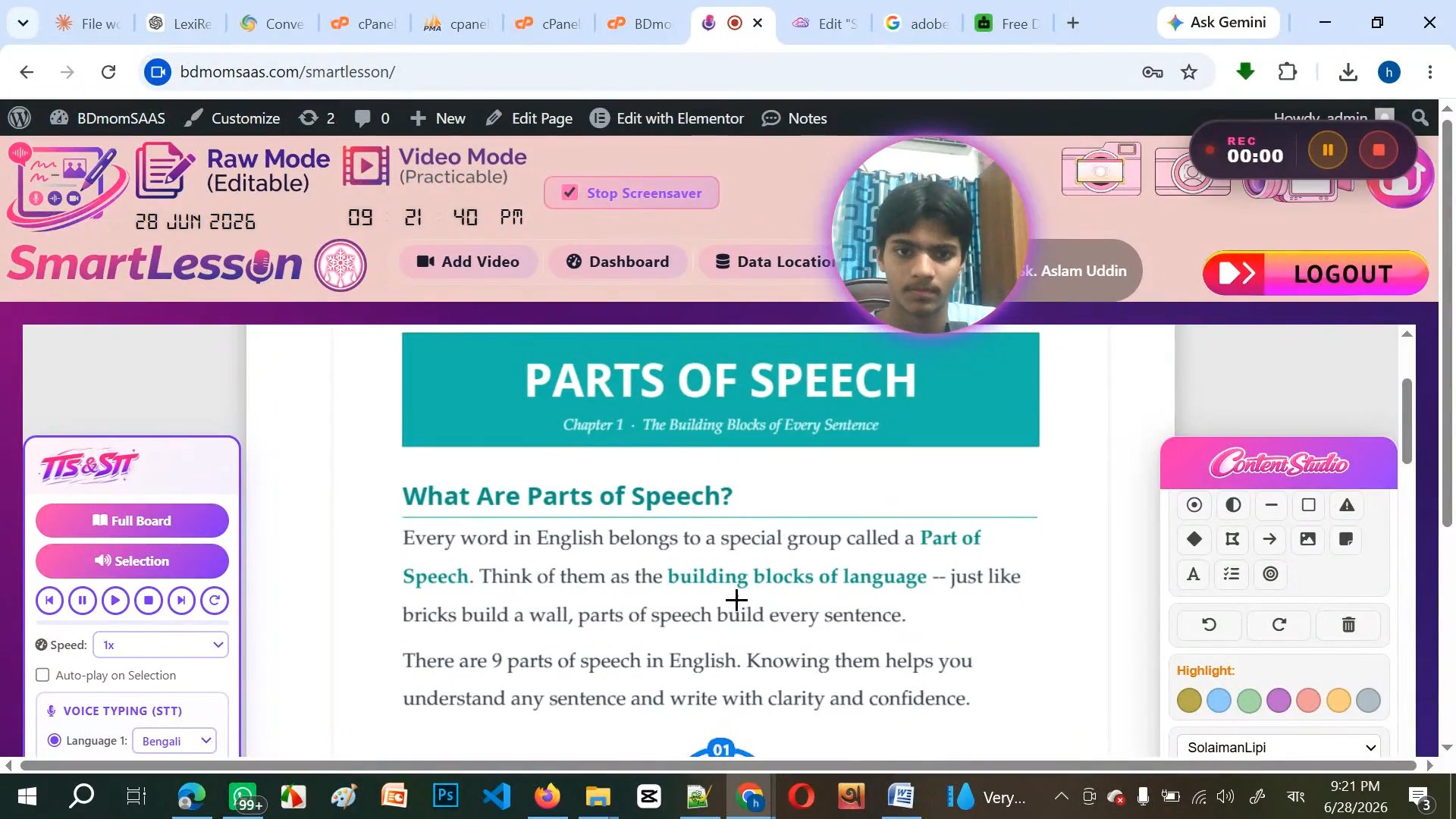Screen dimensions: 1456x819
Task: Clear content with the trash button
Action: (1348, 625)
